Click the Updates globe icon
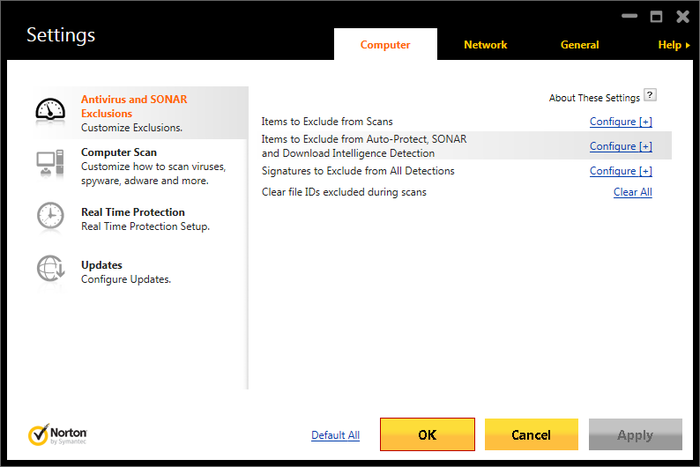 pos(50,267)
